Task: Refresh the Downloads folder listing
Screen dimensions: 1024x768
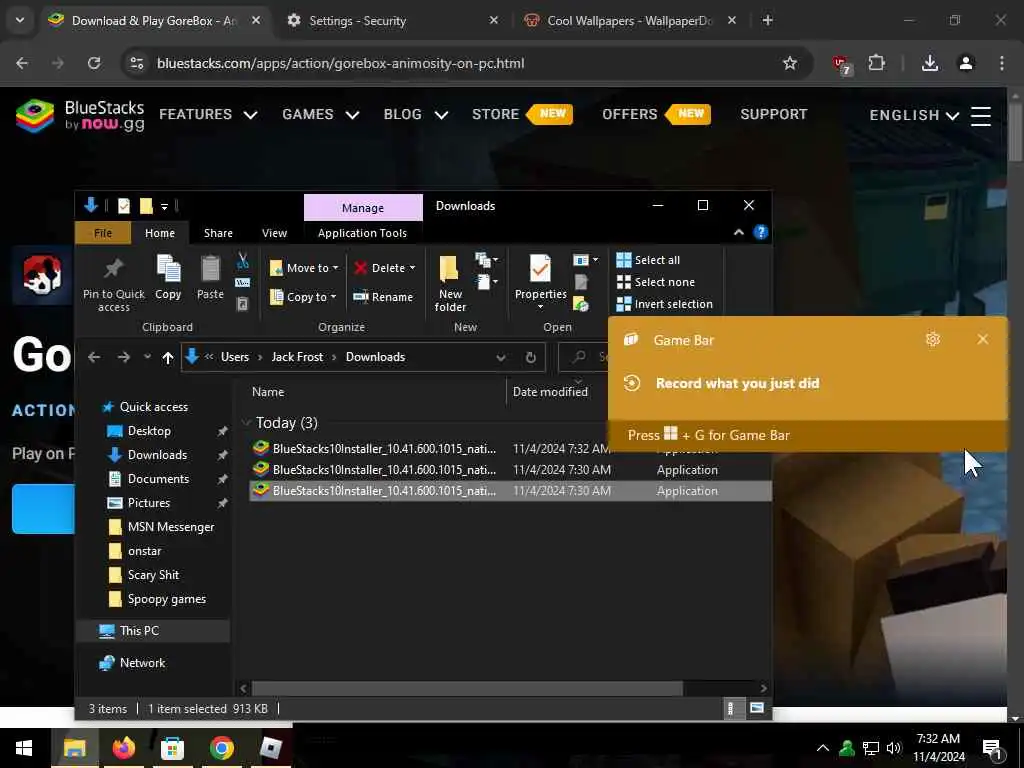Action: tap(530, 357)
